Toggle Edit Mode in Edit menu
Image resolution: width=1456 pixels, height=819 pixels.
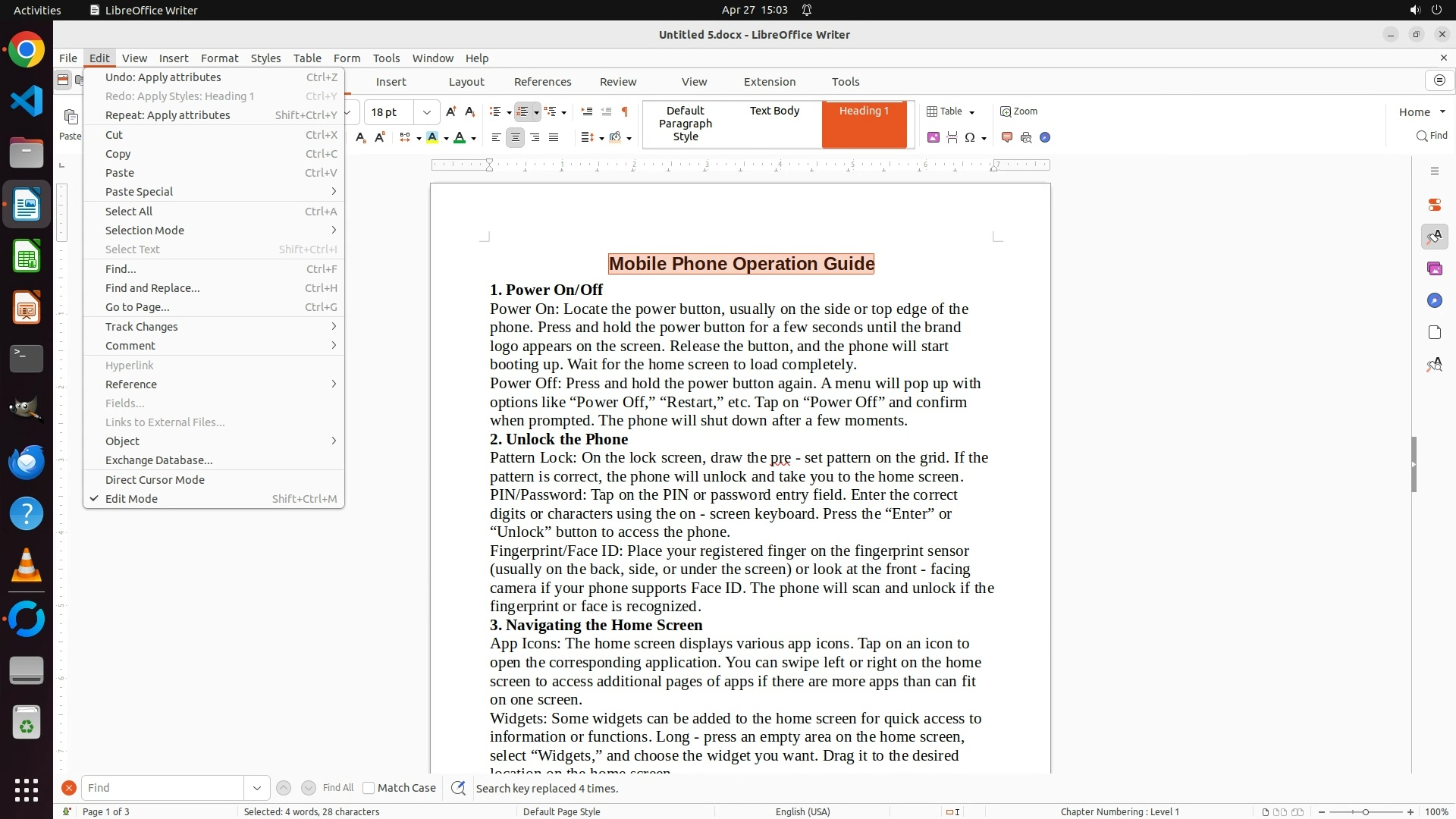click(x=131, y=499)
